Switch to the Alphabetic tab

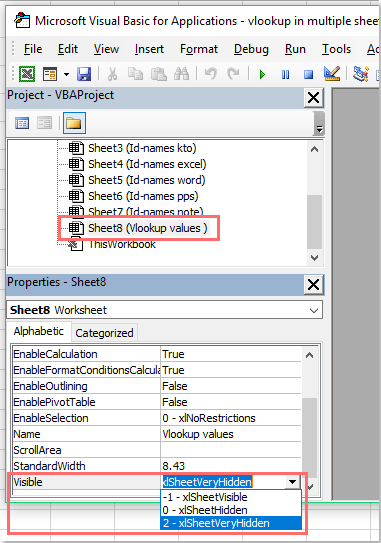(38, 331)
